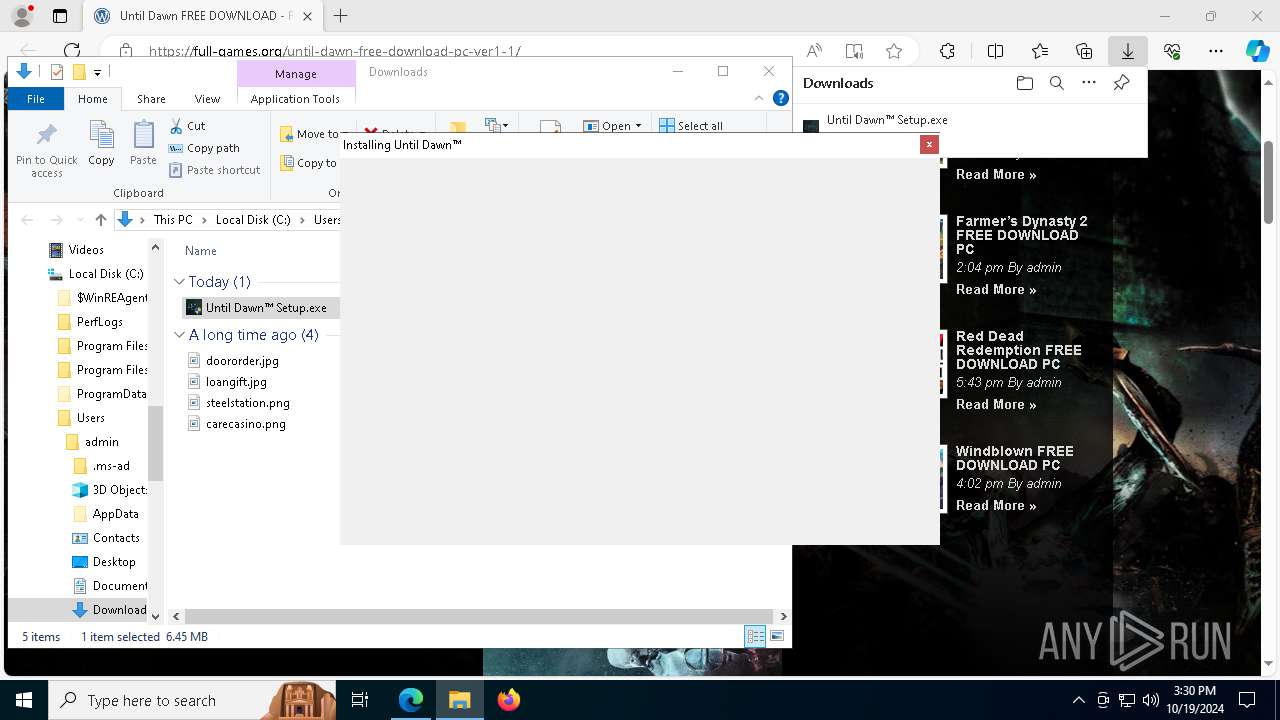Select carecasino.png file
This screenshot has width=1280, height=720.
click(x=245, y=424)
